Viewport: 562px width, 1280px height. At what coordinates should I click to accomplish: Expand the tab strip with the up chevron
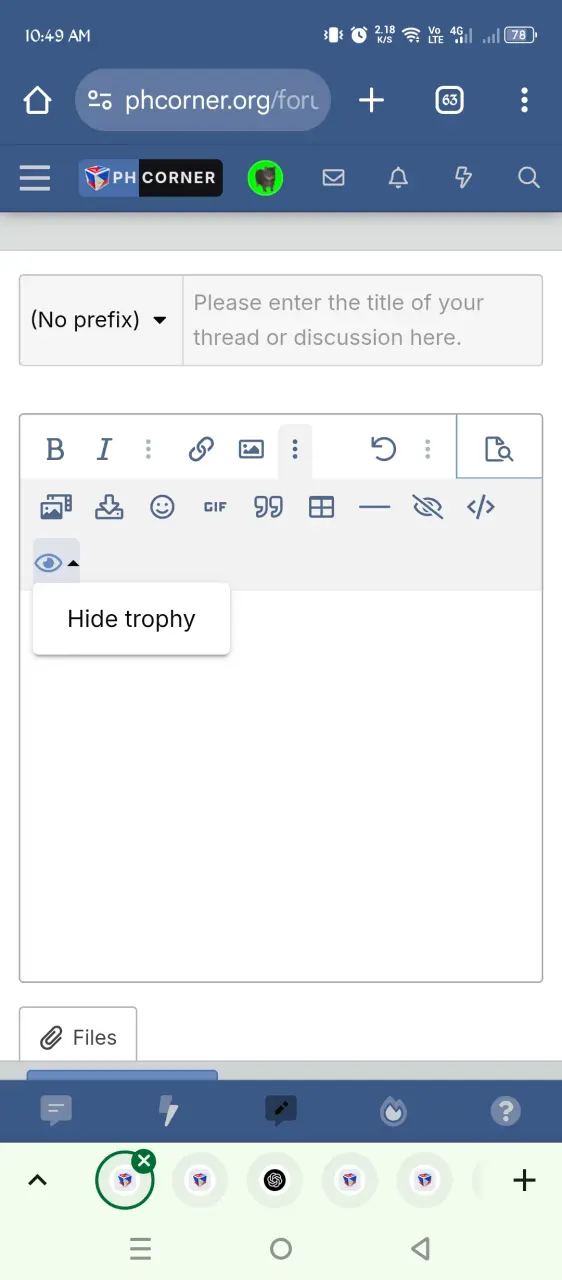(x=37, y=1180)
